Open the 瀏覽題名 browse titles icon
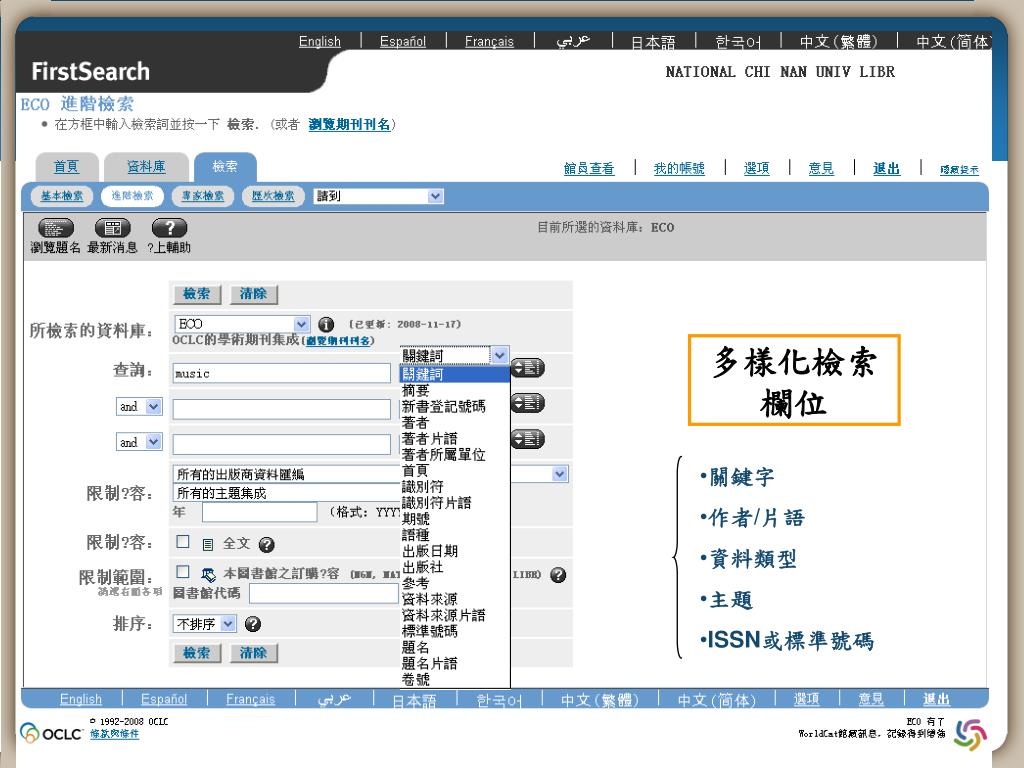This screenshot has height=768, width=1024. [x=56, y=228]
